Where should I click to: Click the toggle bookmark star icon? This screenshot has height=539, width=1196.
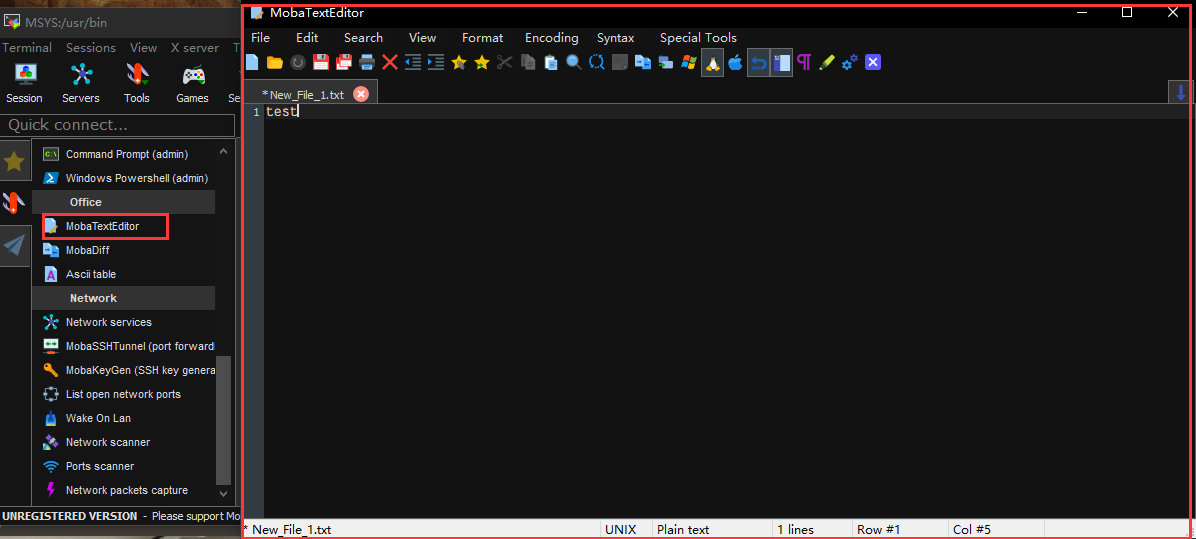click(458, 63)
